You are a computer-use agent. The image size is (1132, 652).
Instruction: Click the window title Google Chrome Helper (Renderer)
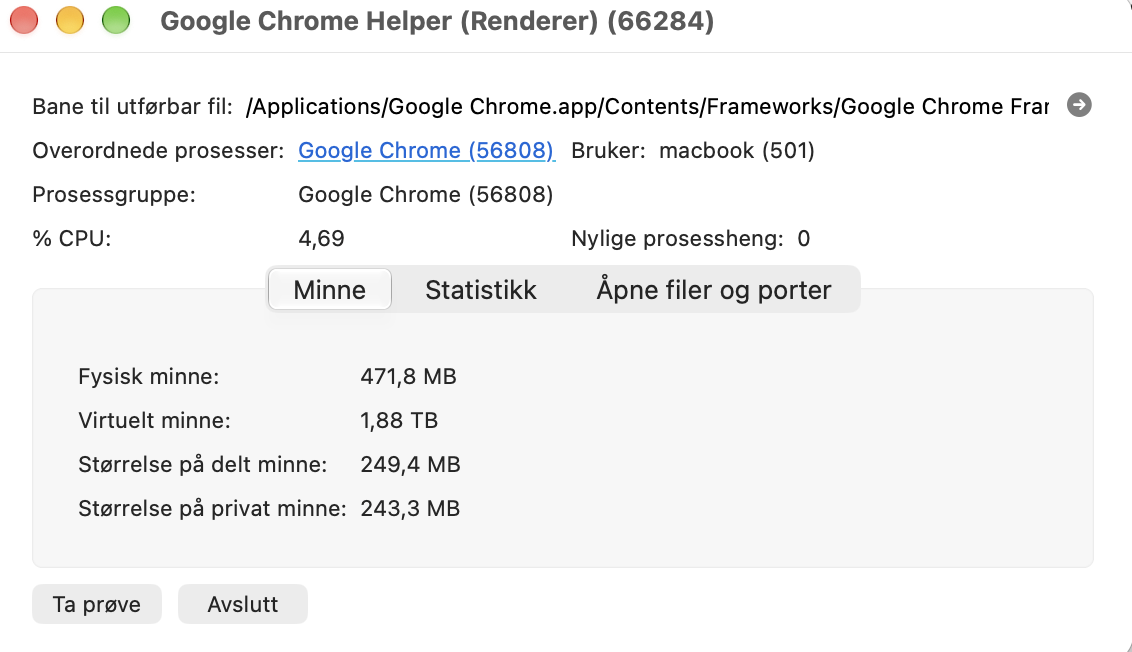pyautogui.click(x=437, y=21)
